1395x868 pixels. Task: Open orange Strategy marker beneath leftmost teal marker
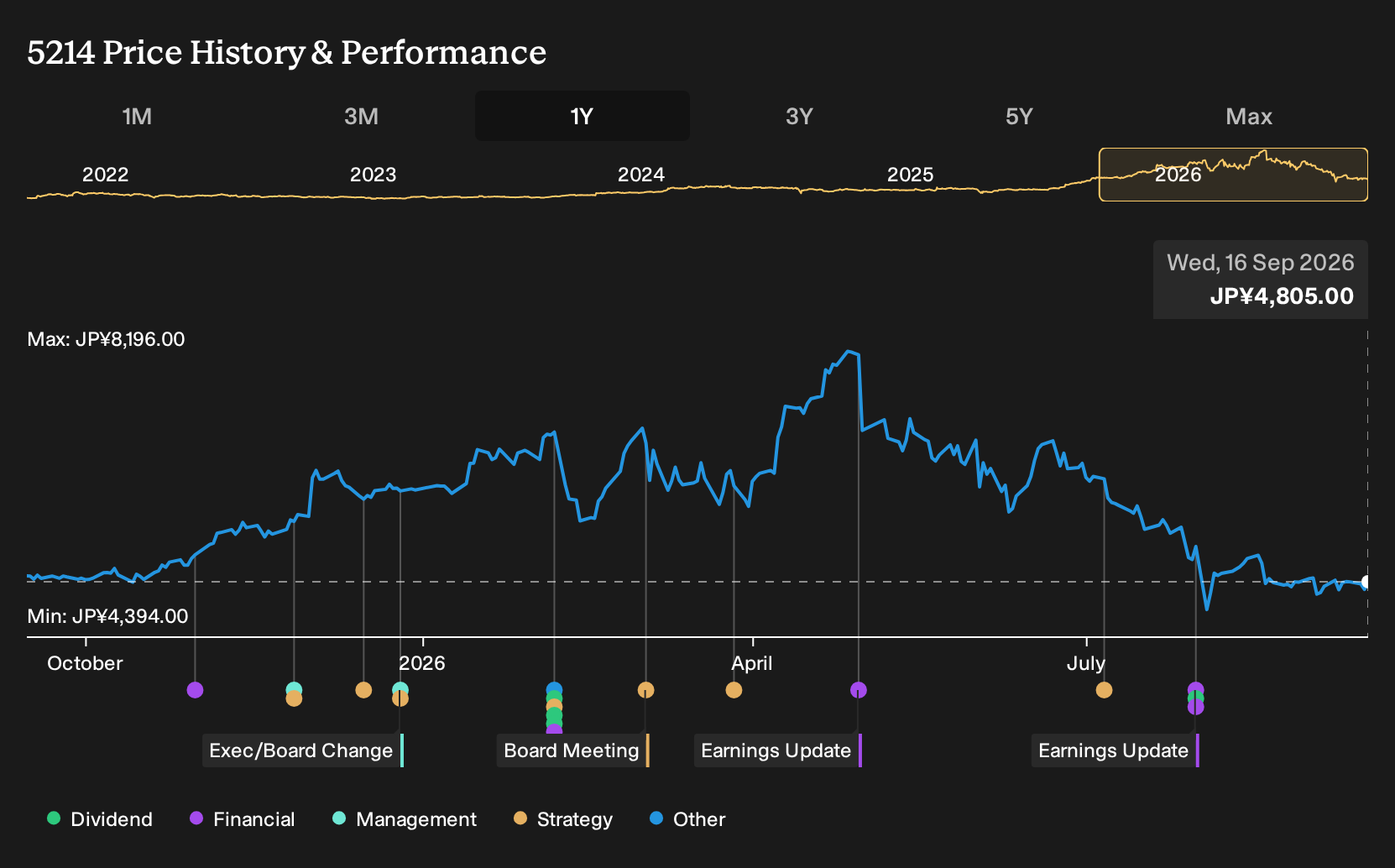click(x=294, y=698)
